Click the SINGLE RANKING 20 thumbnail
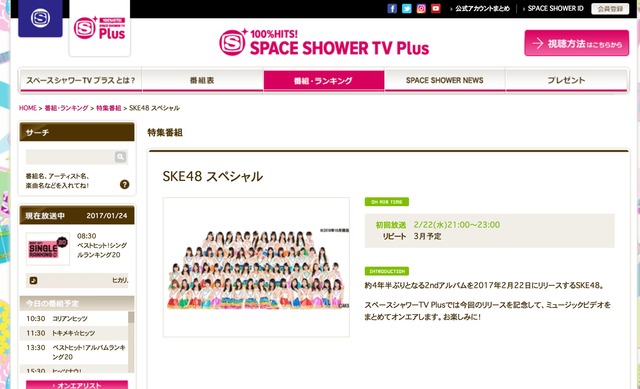The image size is (640, 389). tap(48, 249)
